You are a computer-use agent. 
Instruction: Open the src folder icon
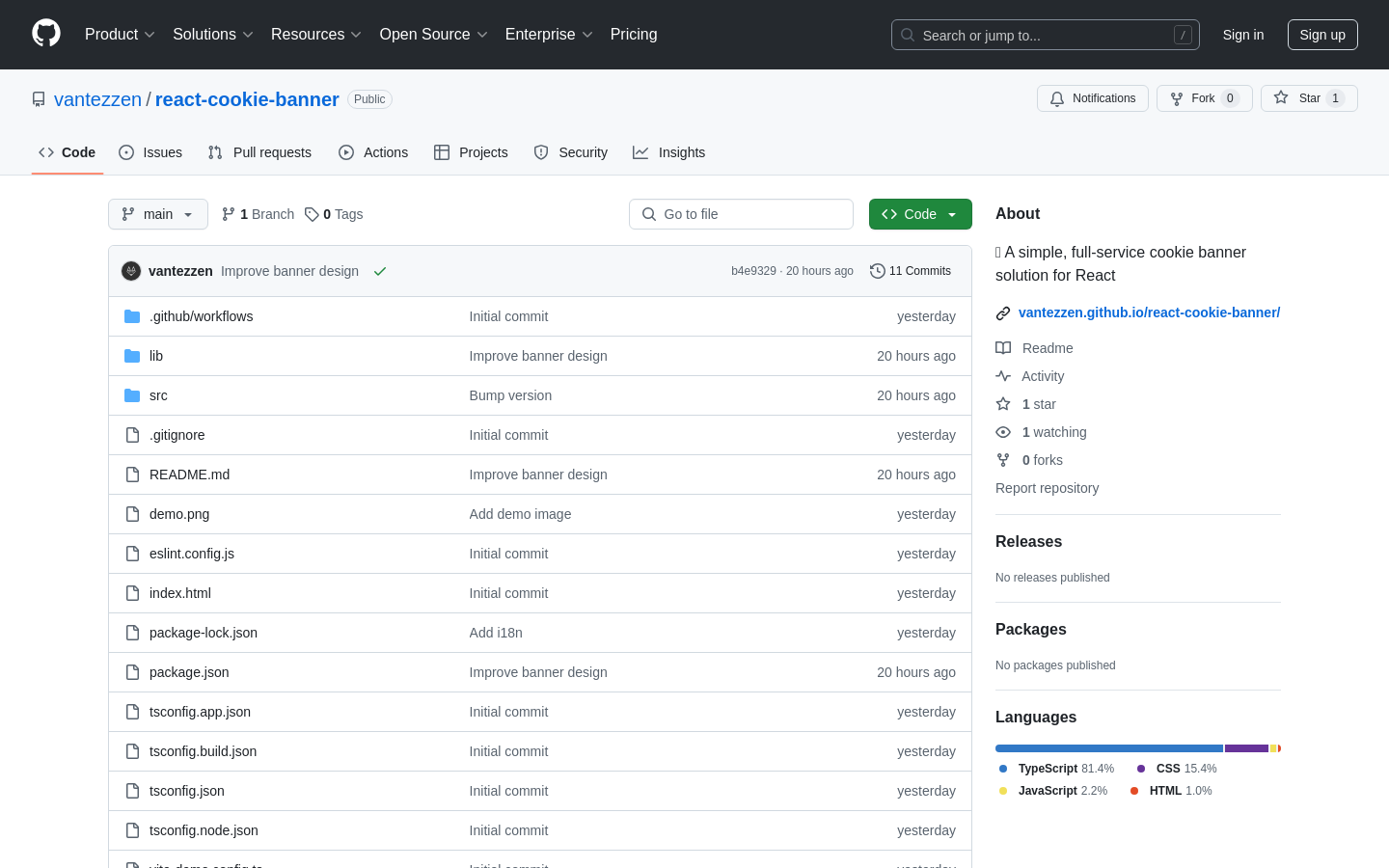tap(132, 395)
